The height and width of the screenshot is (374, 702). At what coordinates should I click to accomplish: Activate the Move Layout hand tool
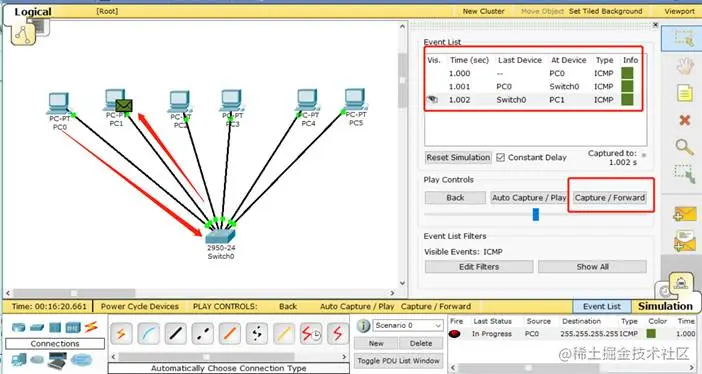coord(685,67)
